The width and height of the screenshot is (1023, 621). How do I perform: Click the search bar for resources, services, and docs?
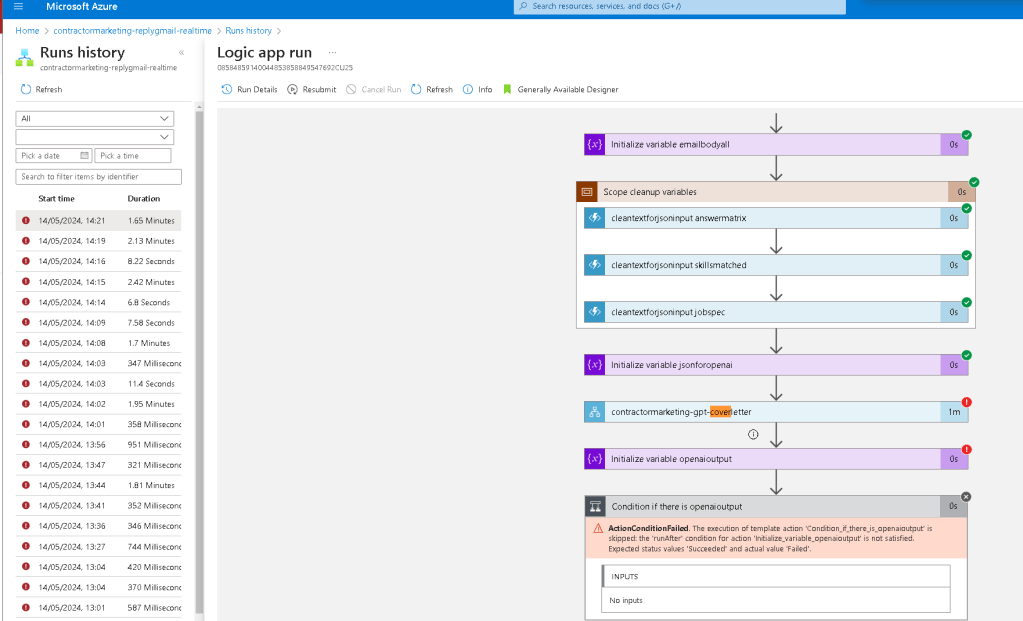coord(680,7)
